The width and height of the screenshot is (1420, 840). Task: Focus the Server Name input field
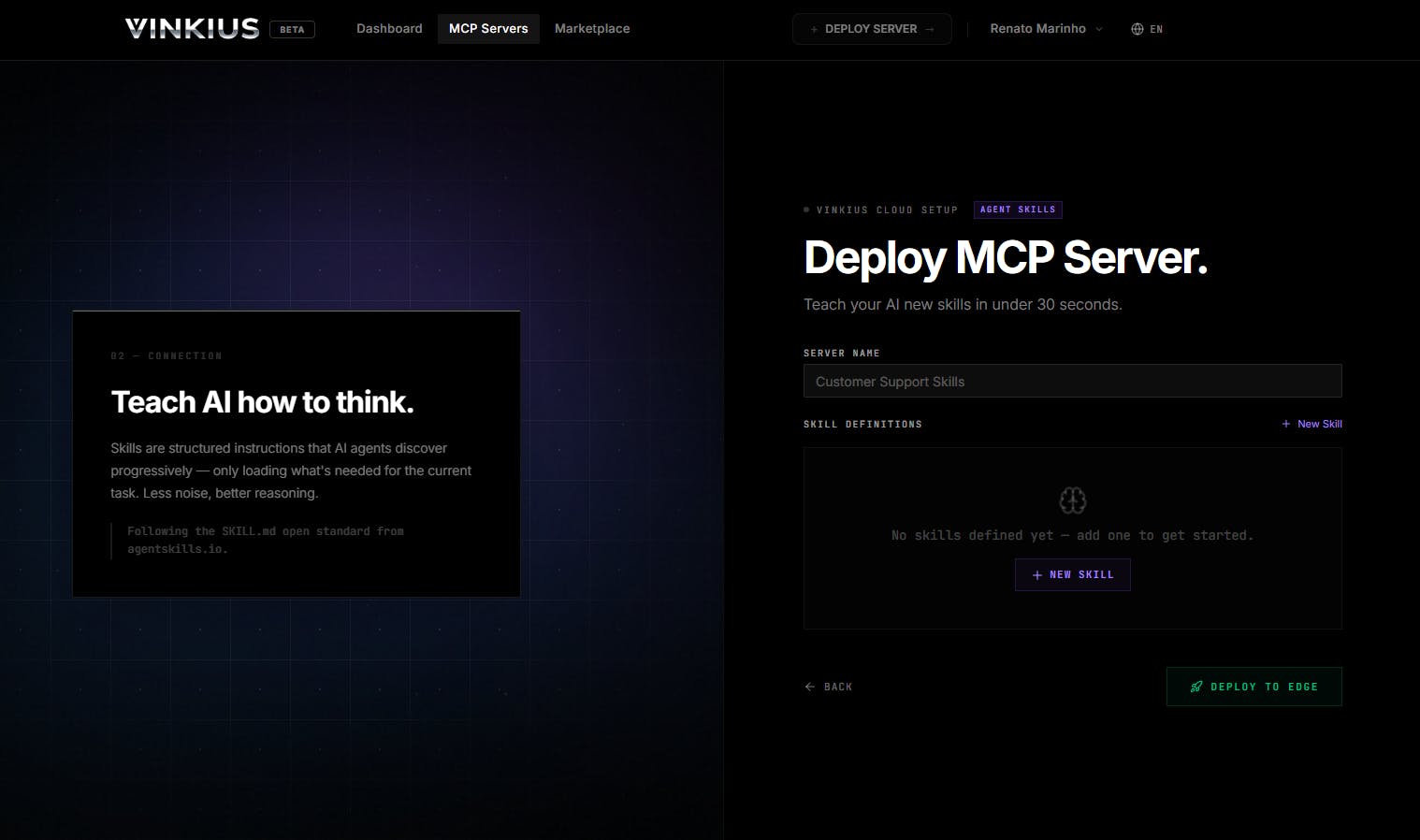point(1073,381)
